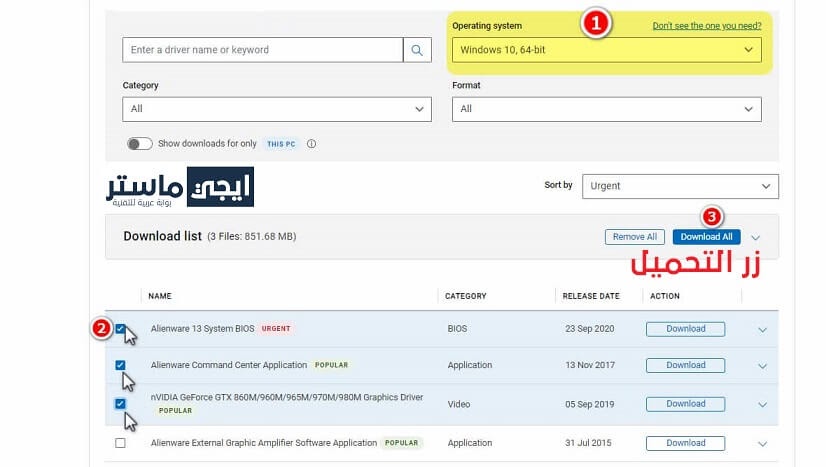
Task: Open the Operating system dropdown
Action: pos(606,50)
